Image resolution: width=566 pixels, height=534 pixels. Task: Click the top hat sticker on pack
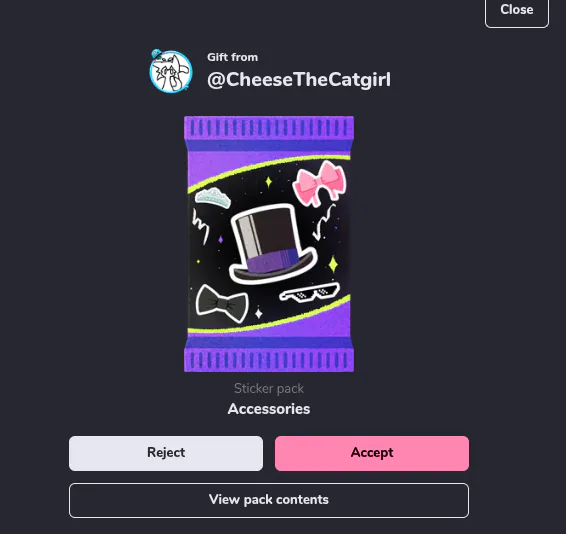[273, 244]
